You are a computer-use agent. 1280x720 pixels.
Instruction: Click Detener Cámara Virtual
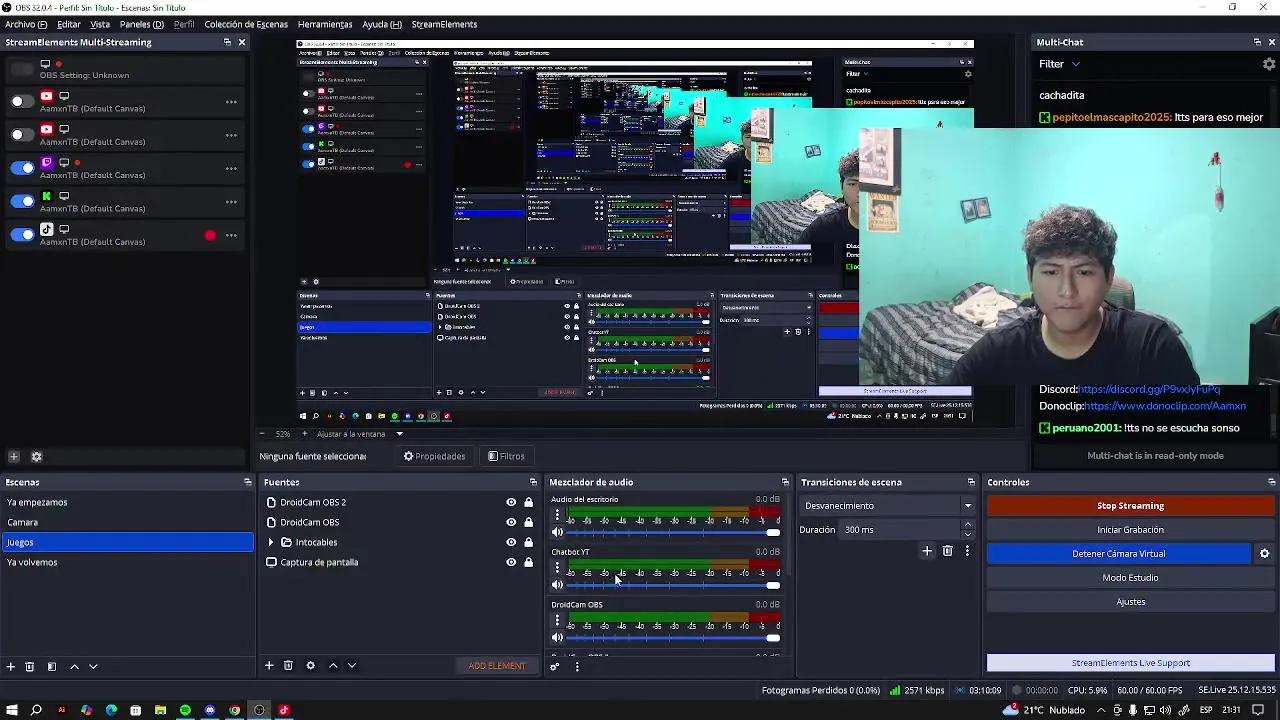1118,554
